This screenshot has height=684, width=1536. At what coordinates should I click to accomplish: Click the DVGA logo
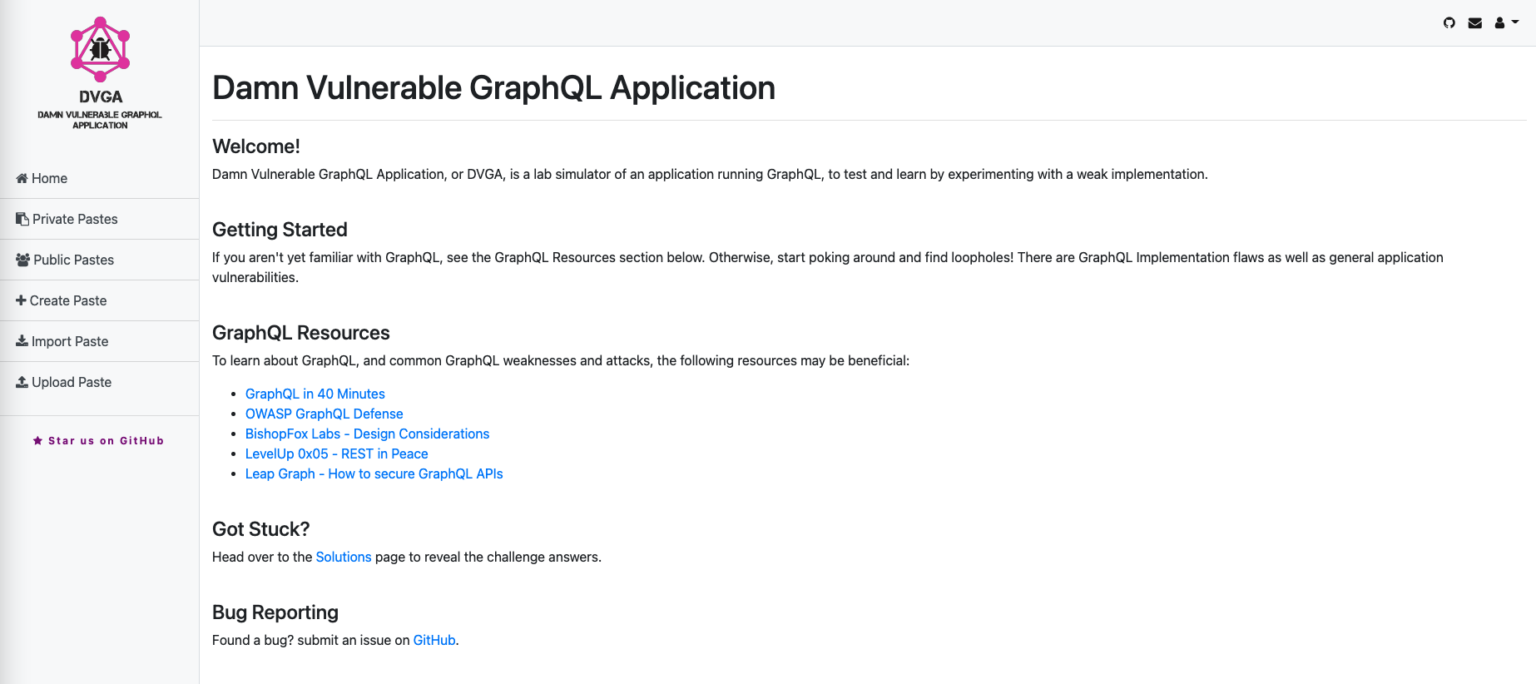[x=99, y=50]
